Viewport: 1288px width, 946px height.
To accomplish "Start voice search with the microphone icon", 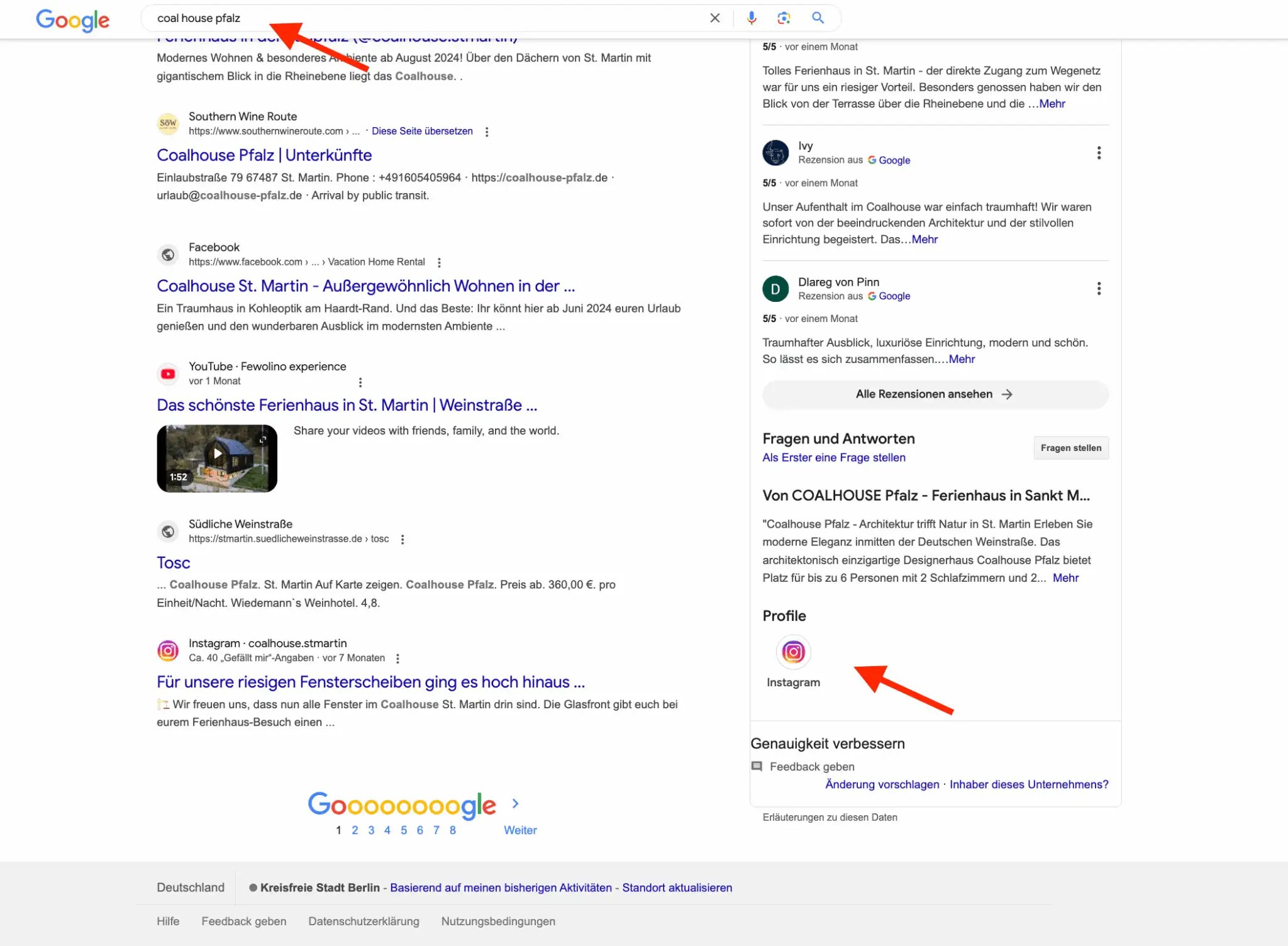I will click(752, 18).
